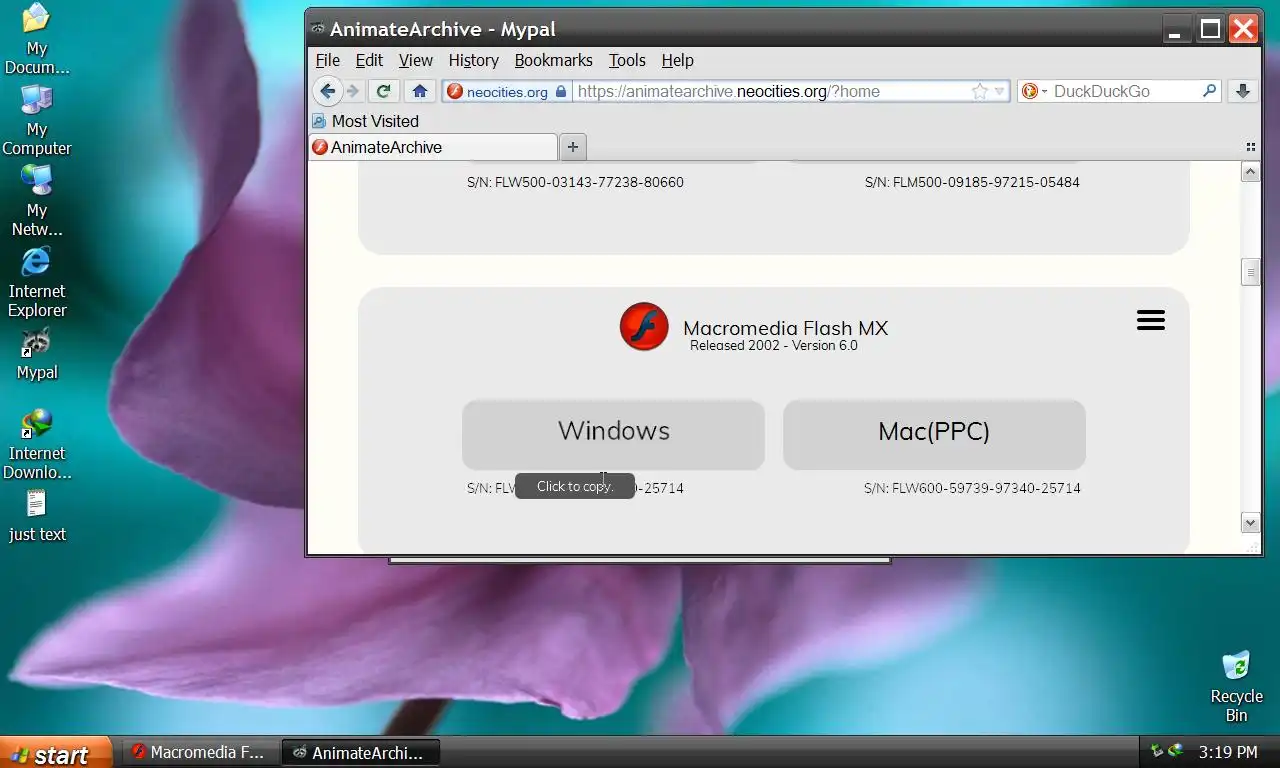Launch Internet Explorer from desktop

(37, 282)
